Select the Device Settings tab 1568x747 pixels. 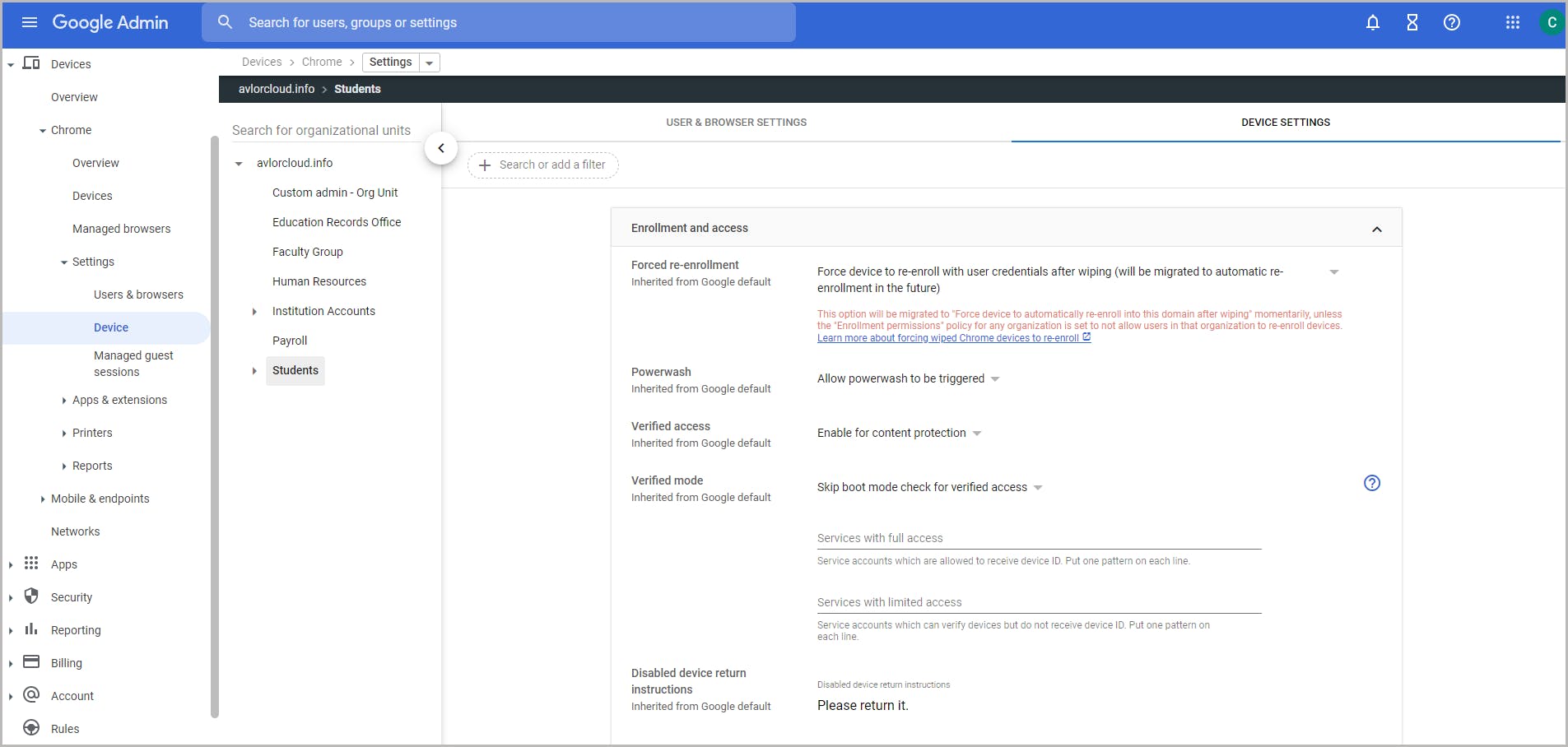[1286, 123]
